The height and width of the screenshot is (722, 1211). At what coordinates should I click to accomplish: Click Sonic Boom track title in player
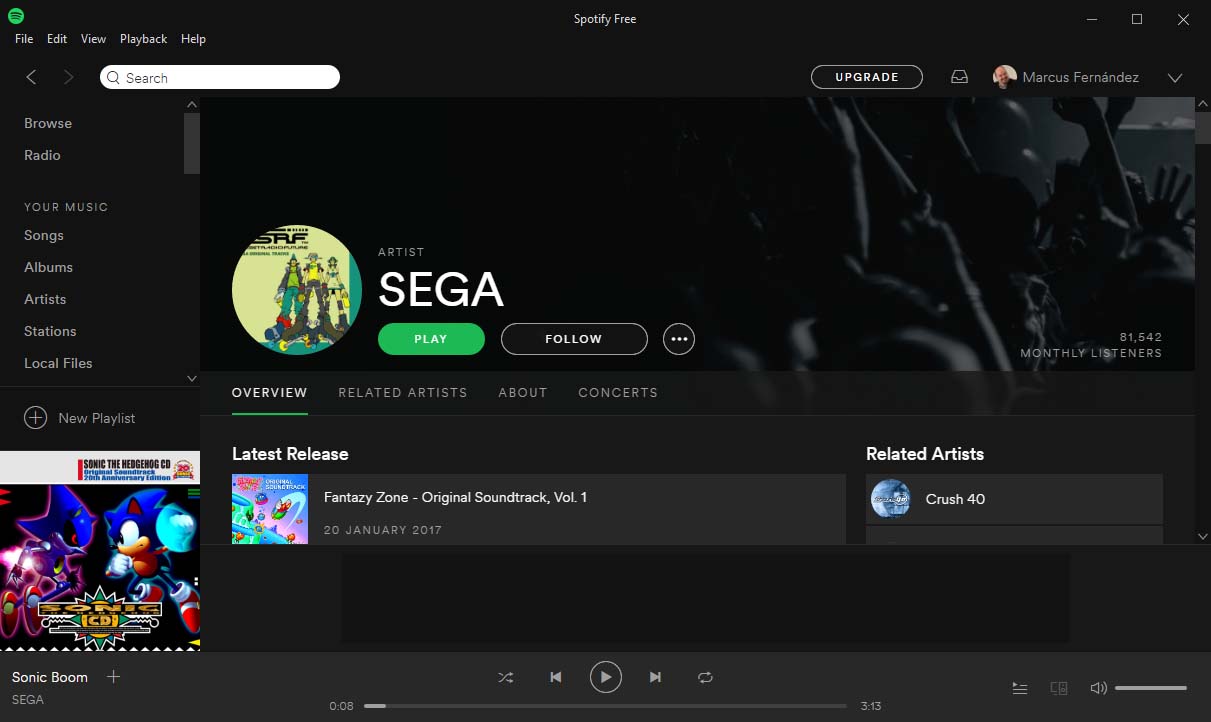(50, 677)
